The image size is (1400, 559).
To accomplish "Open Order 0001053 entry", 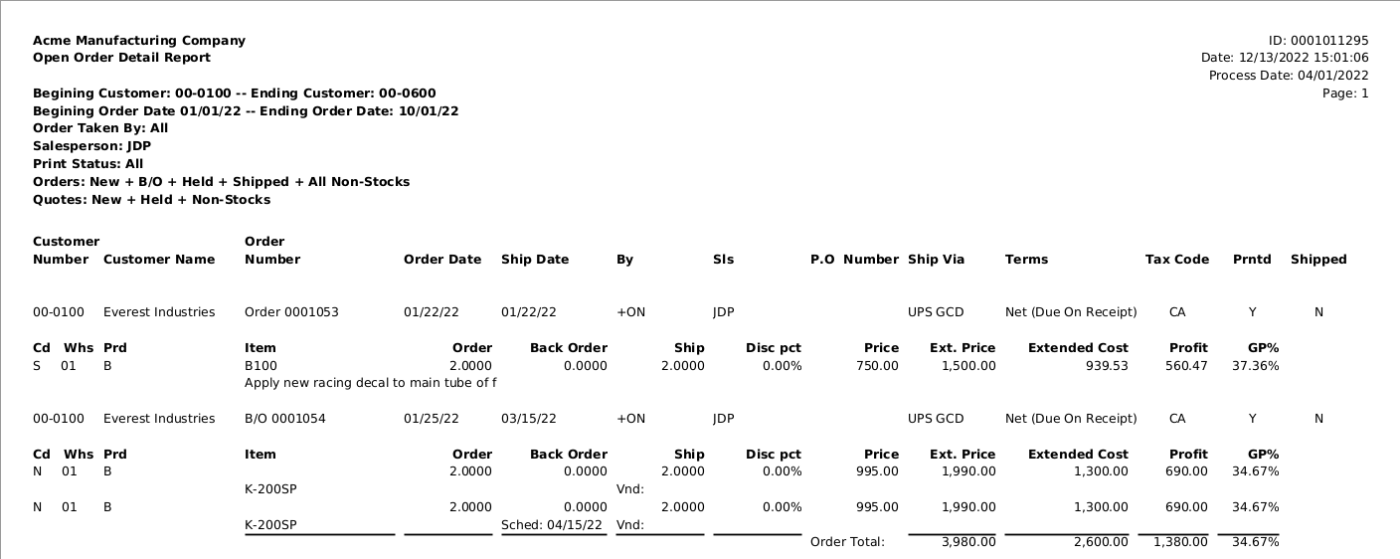I will pyautogui.click(x=291, y=312).
